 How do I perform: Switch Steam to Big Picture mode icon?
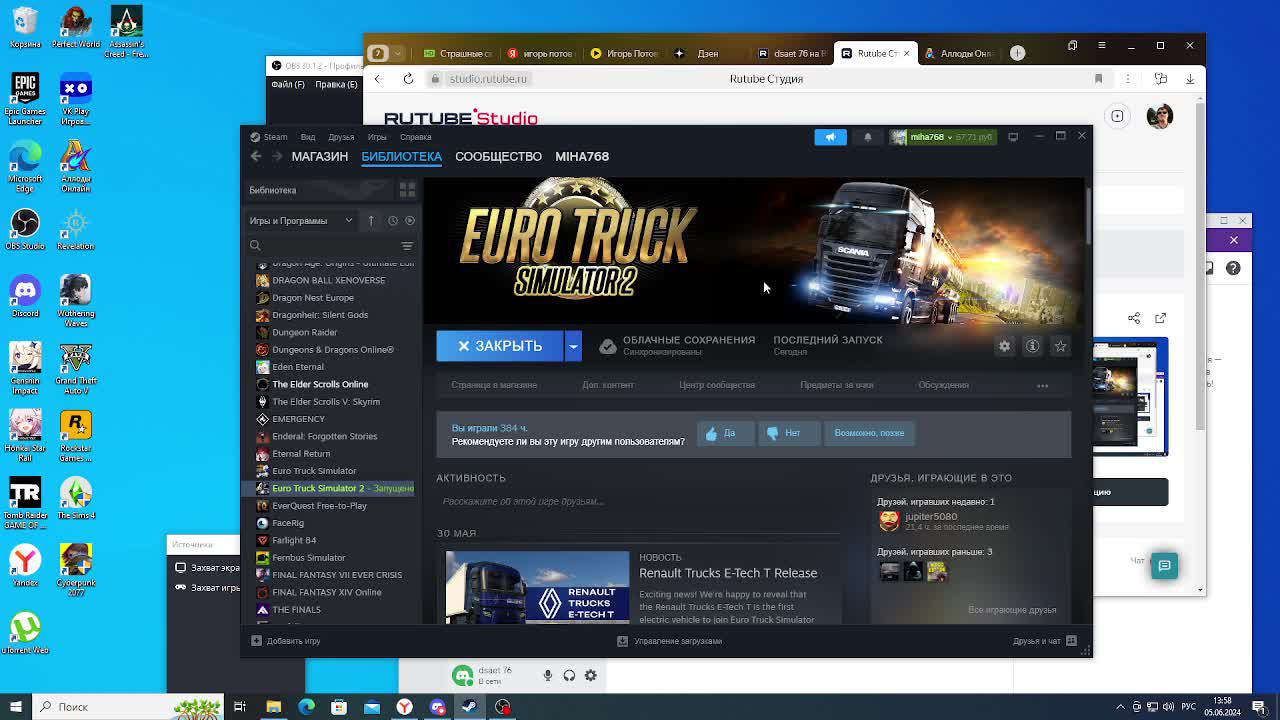(1013, 137)
